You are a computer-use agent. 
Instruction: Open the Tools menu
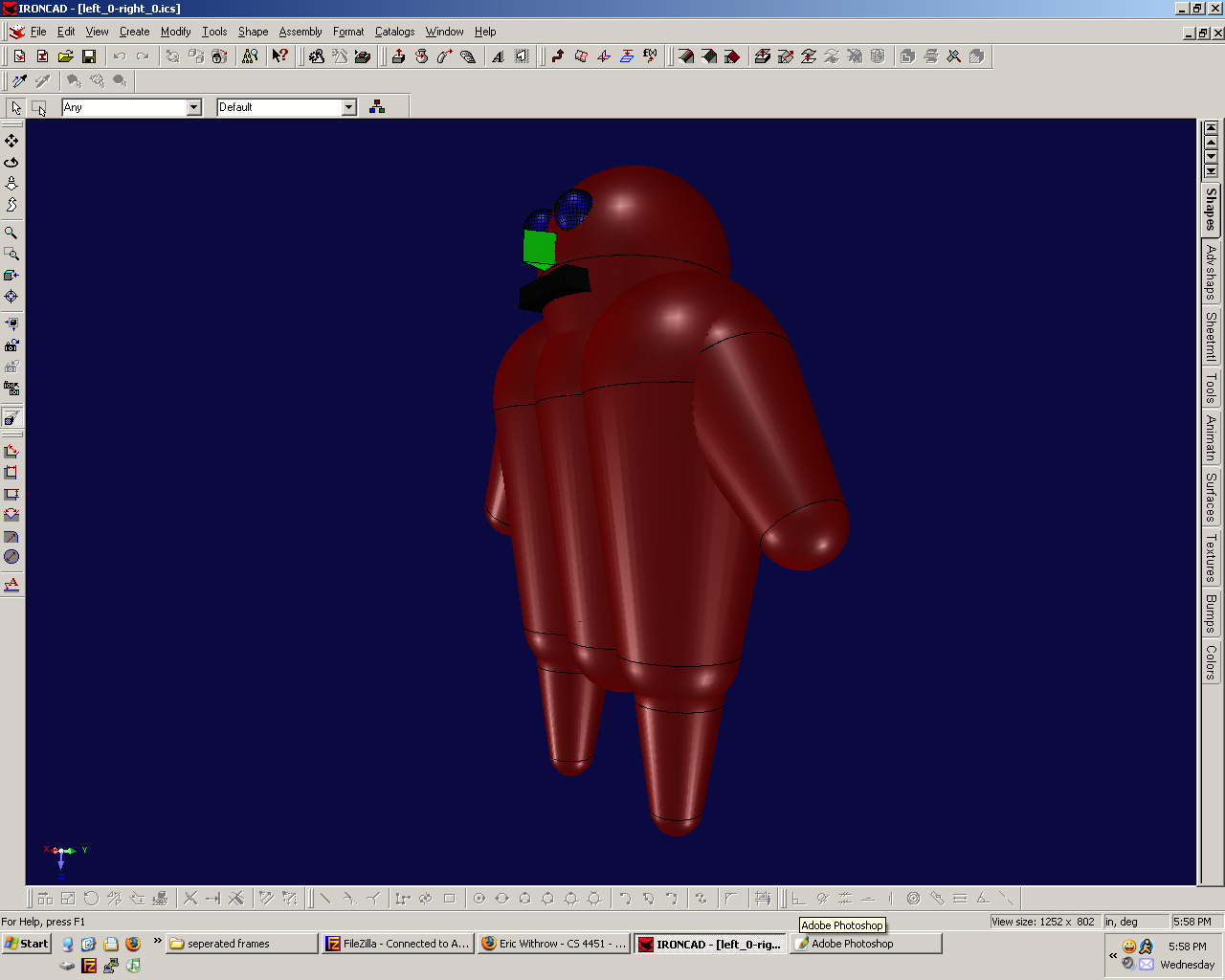(214, 32)
